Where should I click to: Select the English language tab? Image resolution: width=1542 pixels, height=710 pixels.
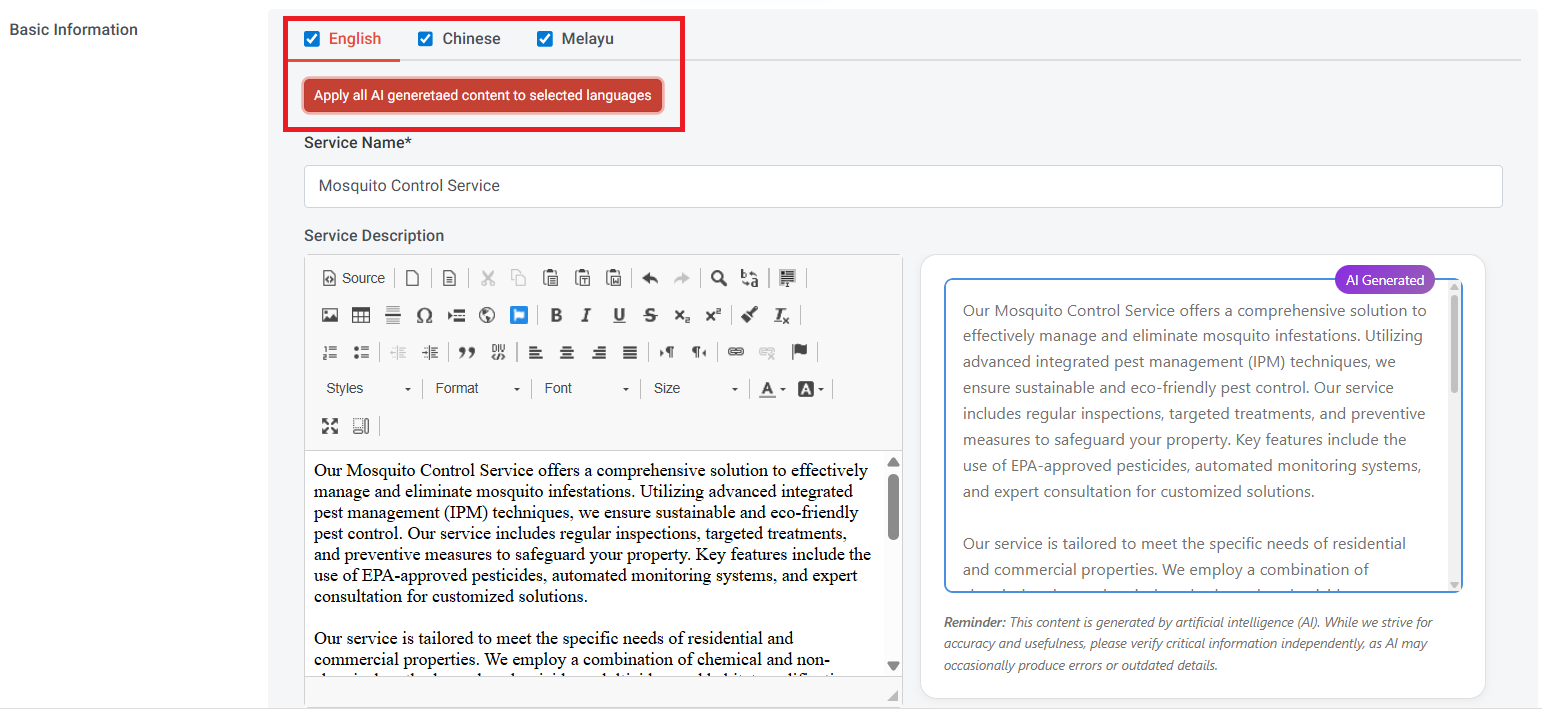(x=355, y=38)
